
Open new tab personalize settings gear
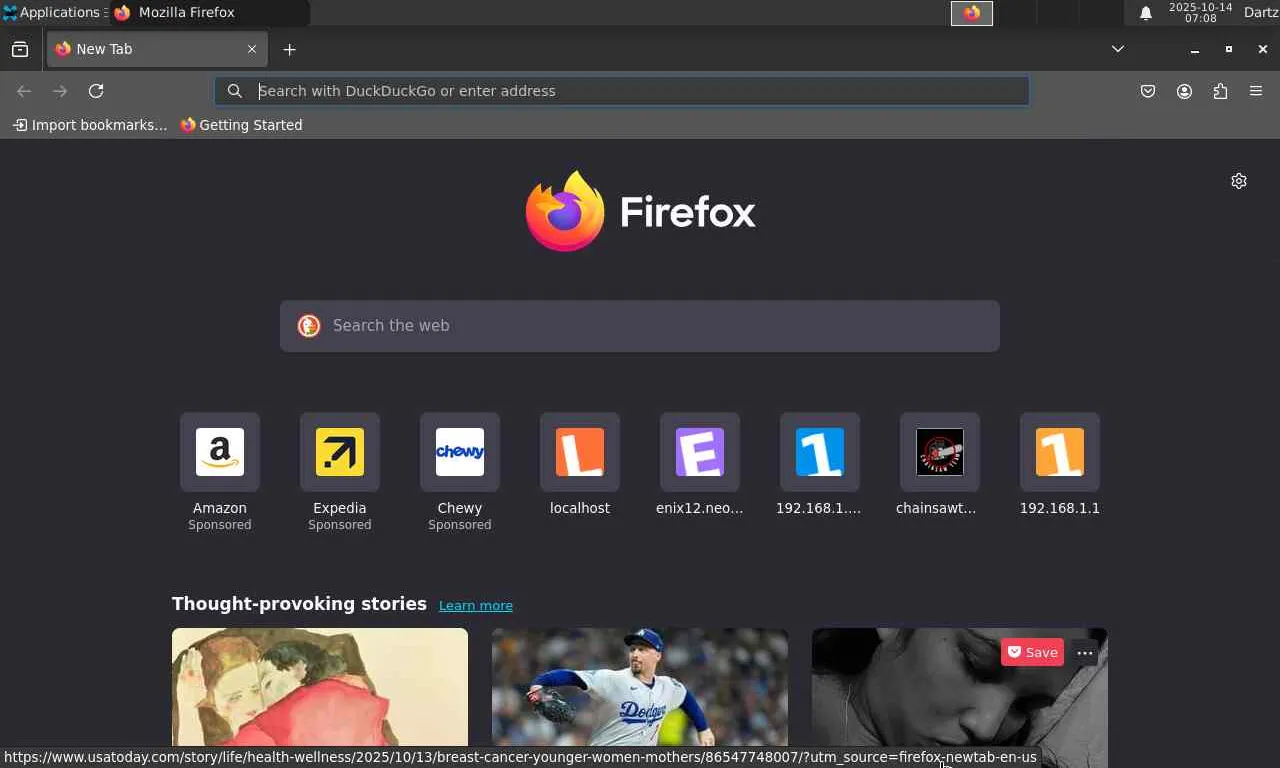pyautogui.click(x=1239, y=181)
